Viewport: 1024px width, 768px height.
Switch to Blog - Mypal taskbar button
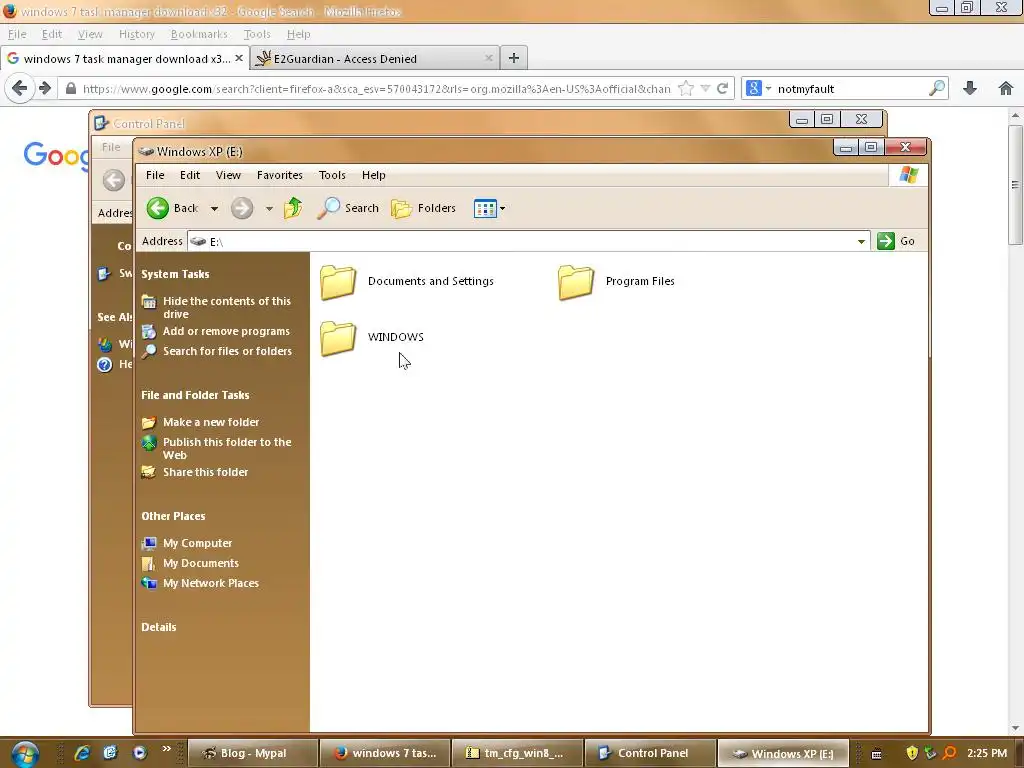(x=253, y=753)
